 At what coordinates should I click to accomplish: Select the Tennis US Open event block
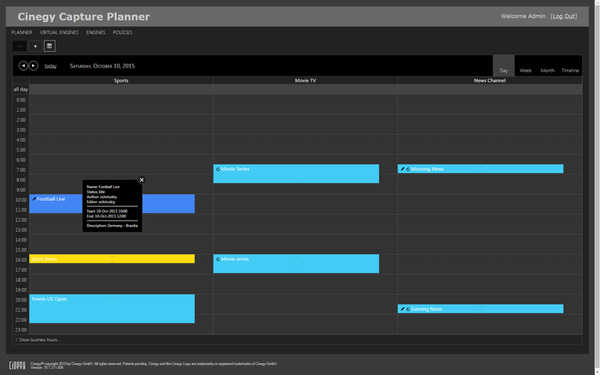112,308
